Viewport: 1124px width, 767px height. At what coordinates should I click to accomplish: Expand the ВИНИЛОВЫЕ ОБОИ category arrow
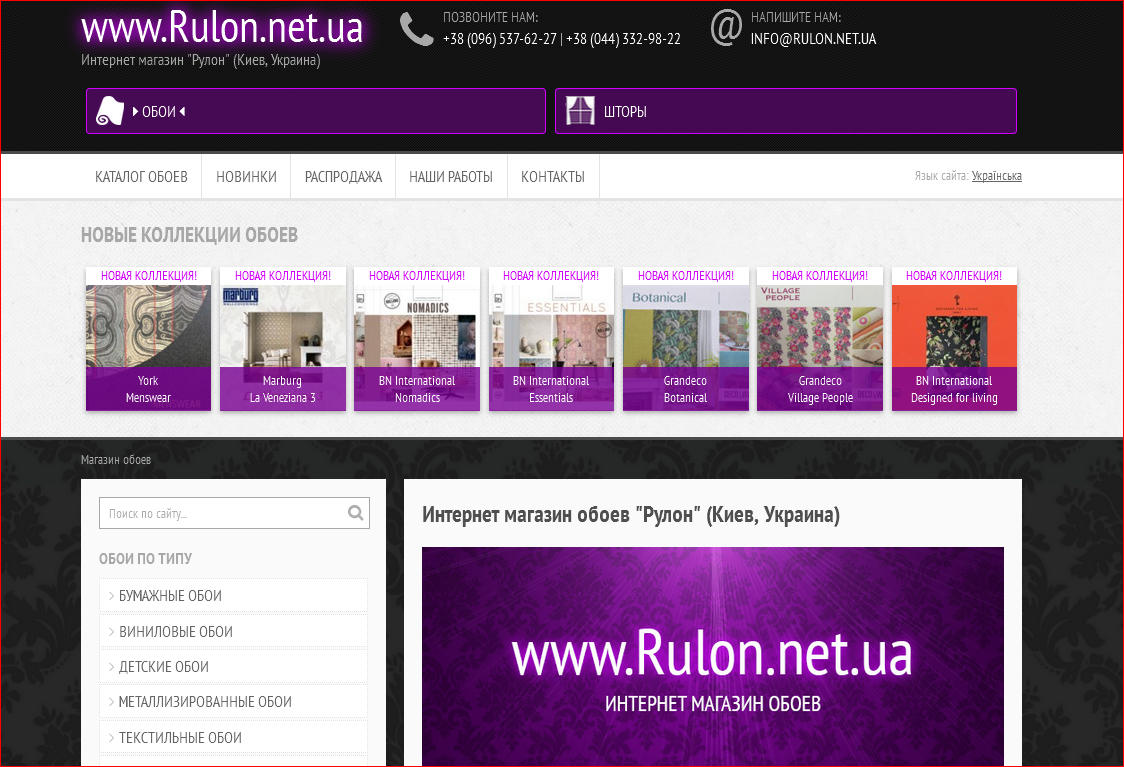point(111,632)
